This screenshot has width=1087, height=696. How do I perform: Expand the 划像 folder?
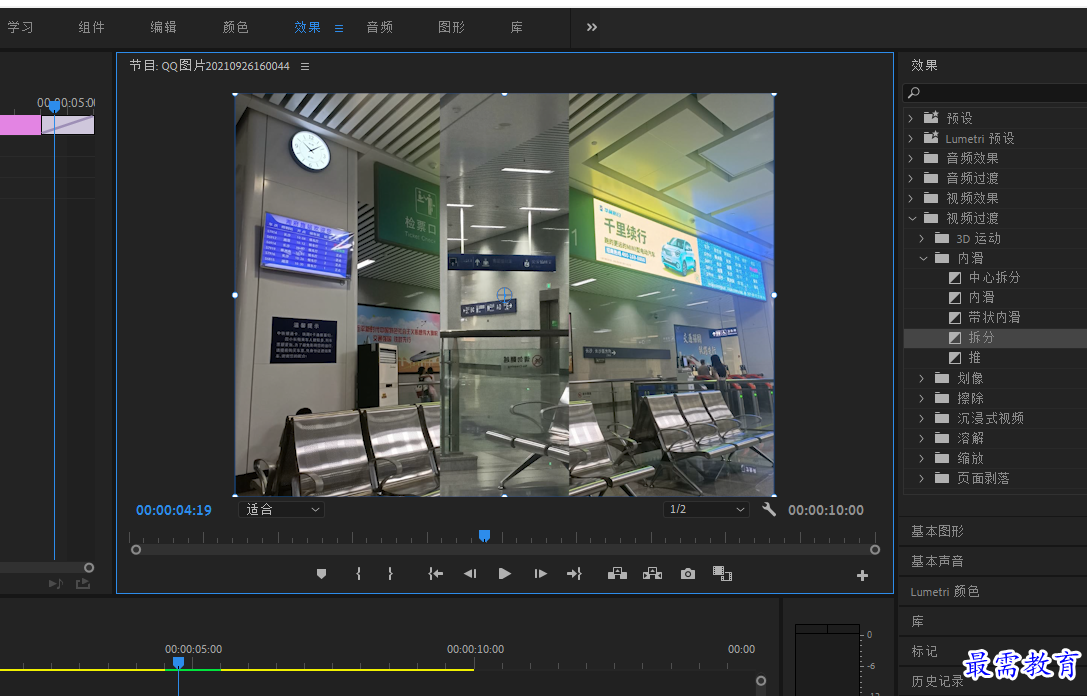[x=921, y=379]
